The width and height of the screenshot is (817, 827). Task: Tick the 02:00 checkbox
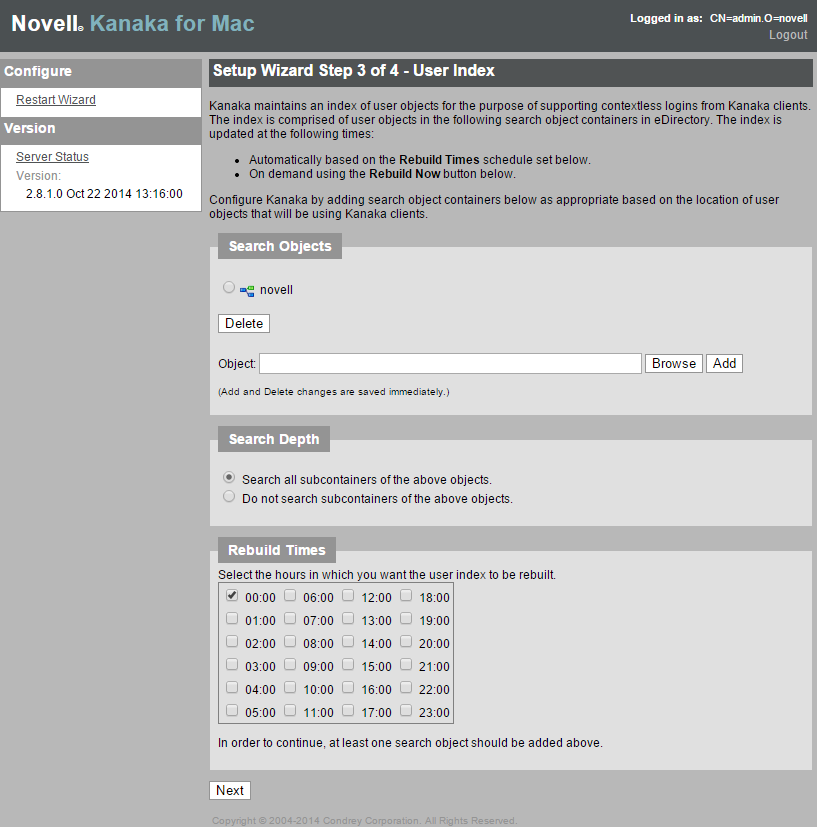pyautogui.click(x=232, y=641)
